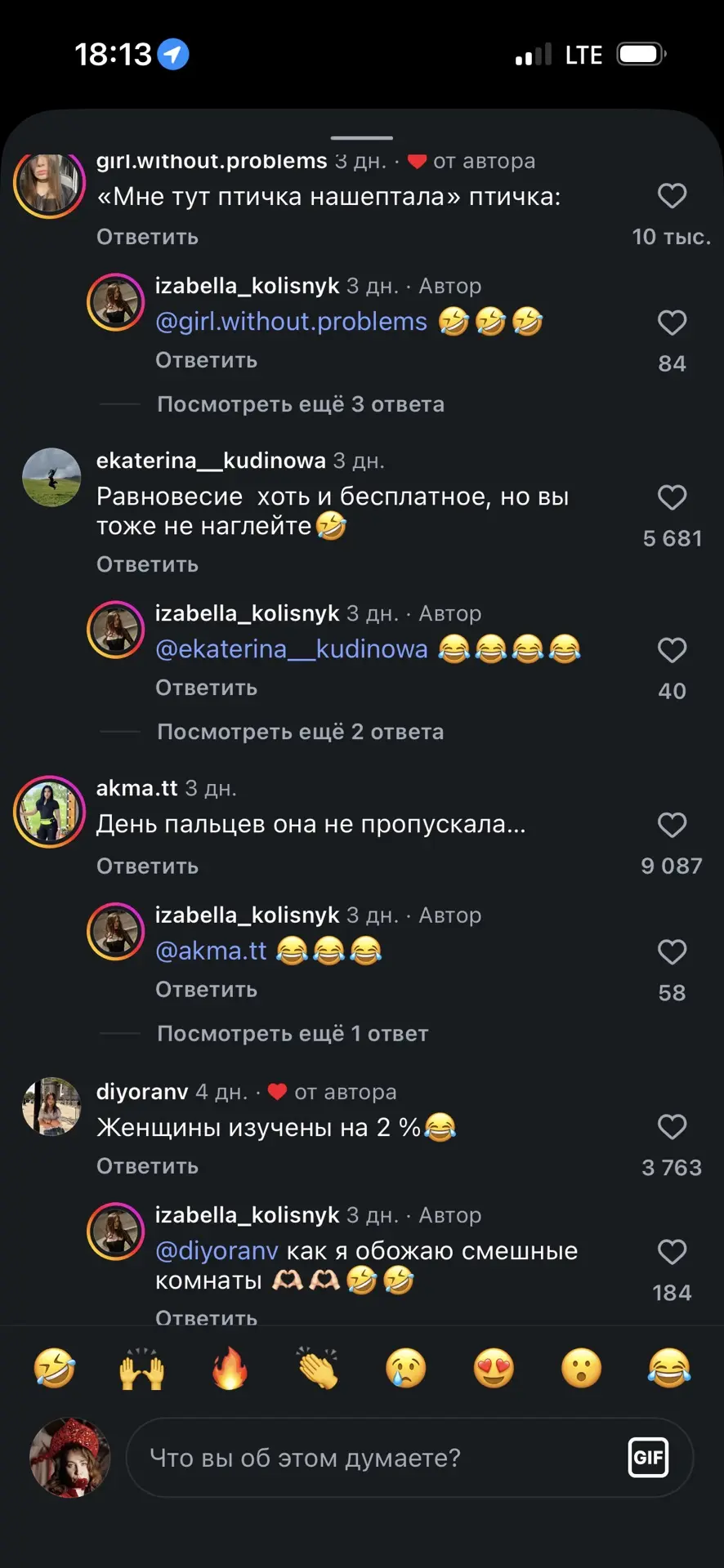Expand 'Посмотреть ещё 3 ответа' replies
The height and width of the screenshot is (1568, 724).
(x=301, y=404)
